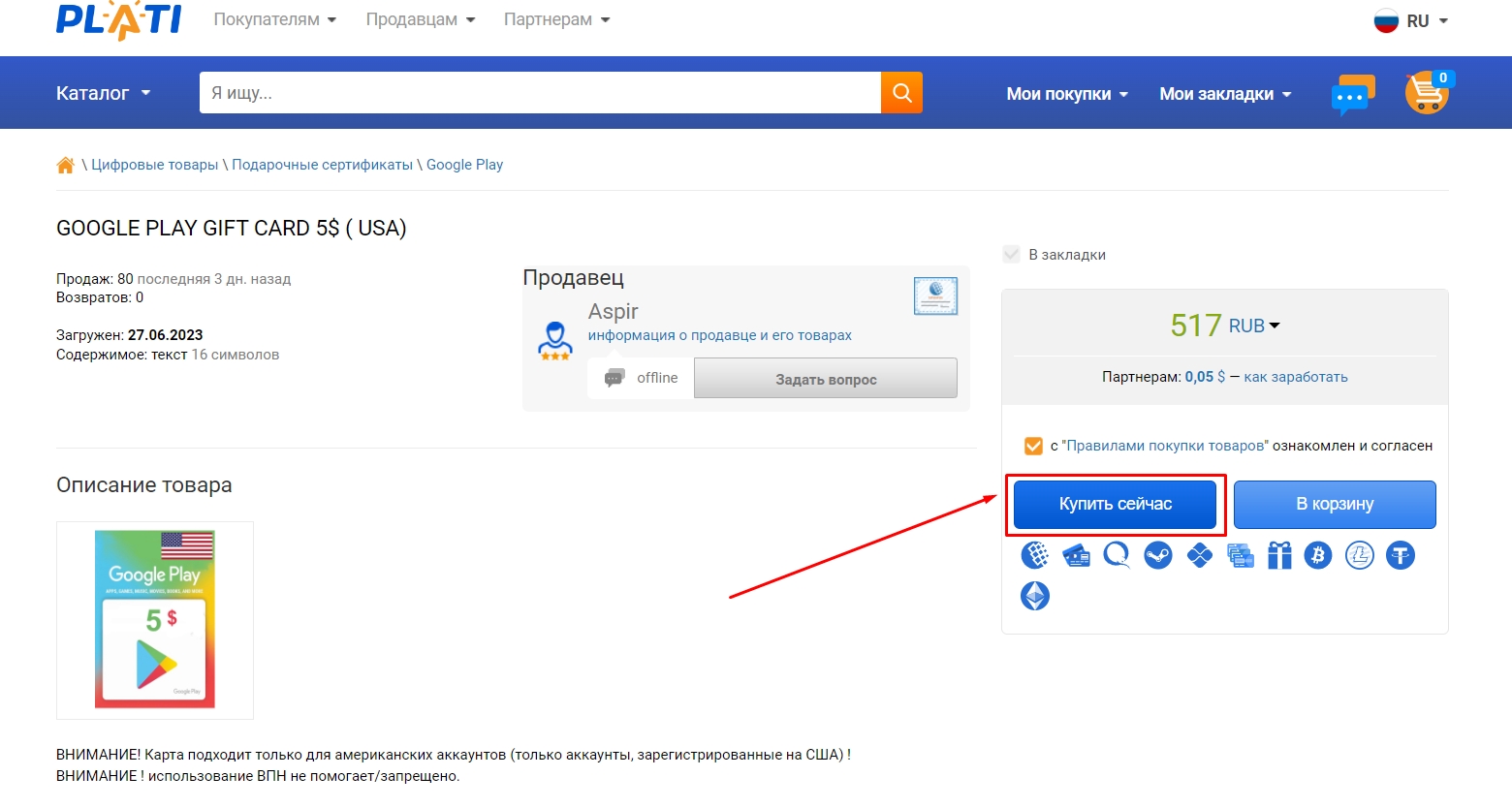Open the shopping cart icon
This screenshot has height=808, width=1512.
tap(1427, 93)
